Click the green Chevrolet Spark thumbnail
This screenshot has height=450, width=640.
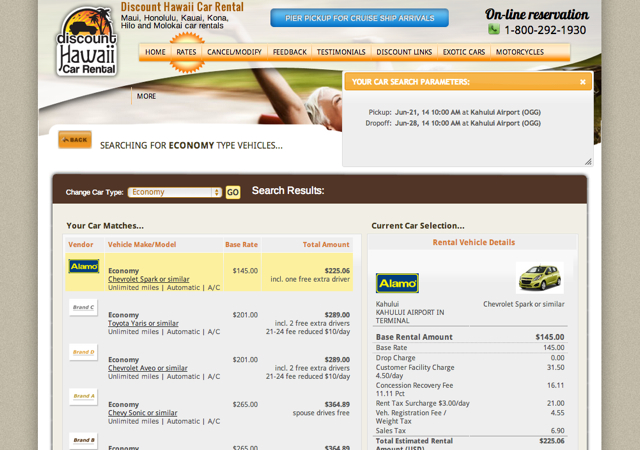(540, 278)
